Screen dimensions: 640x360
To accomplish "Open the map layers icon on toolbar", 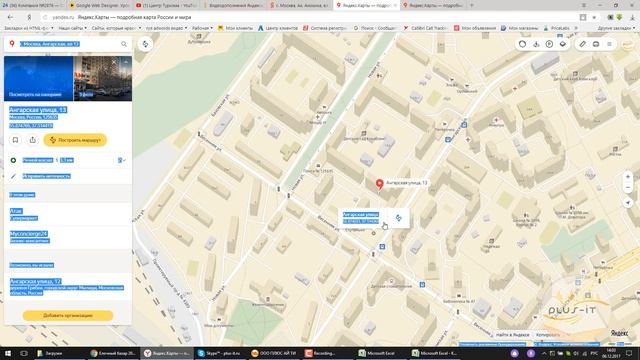I will coord(563,44).
